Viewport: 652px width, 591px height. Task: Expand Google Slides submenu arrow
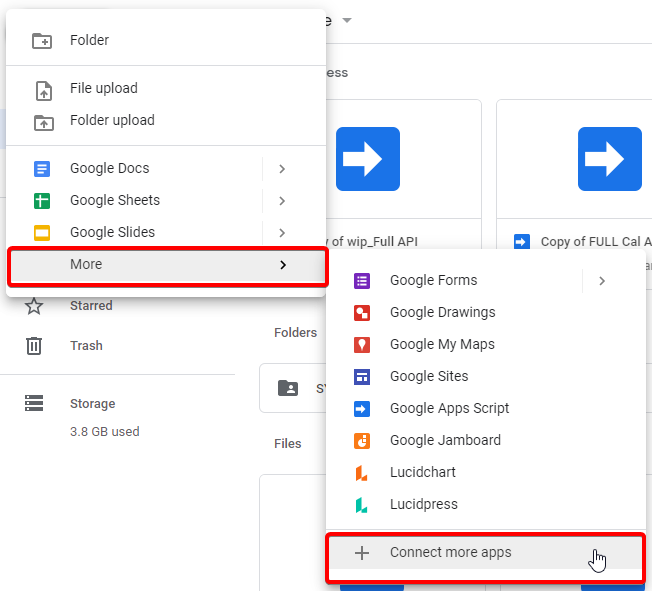pos(282,233)
